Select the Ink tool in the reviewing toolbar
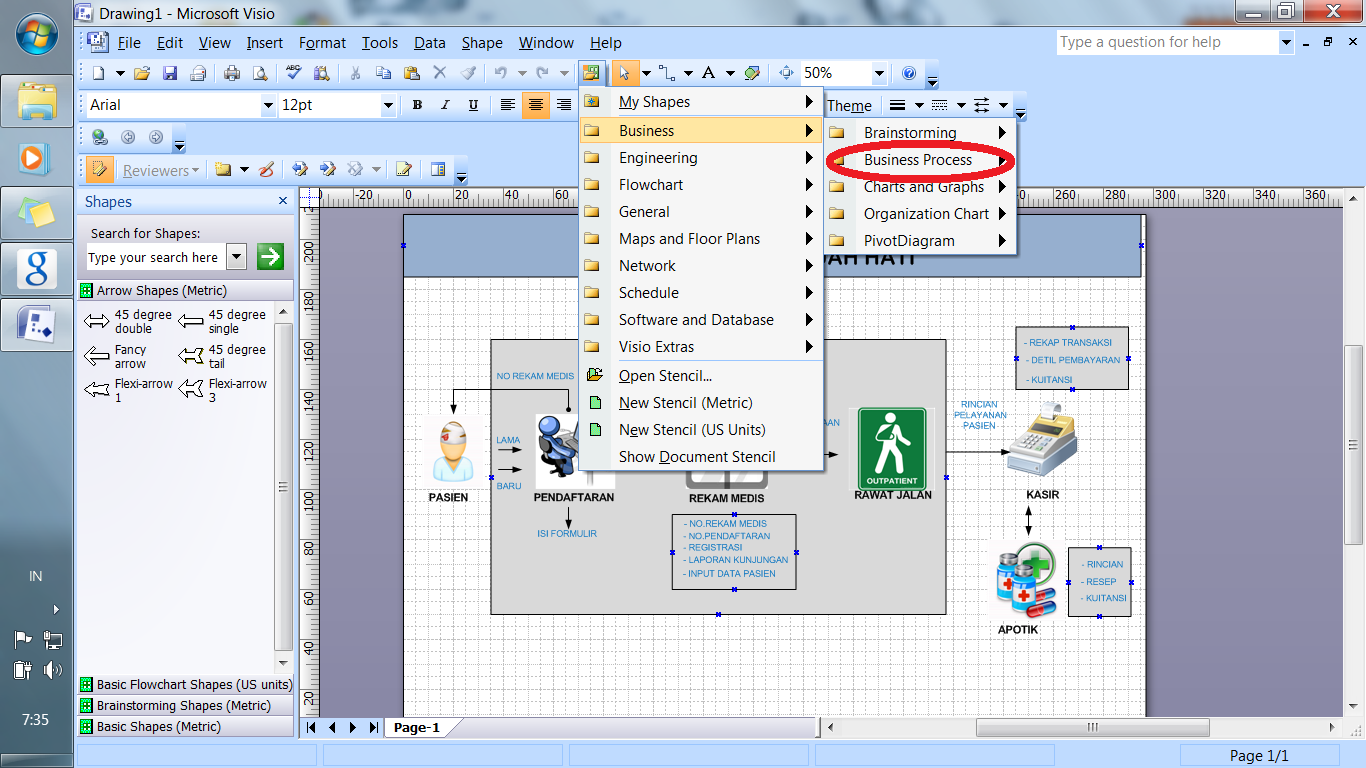This screenshot has height=768, width=1366. 266,170
